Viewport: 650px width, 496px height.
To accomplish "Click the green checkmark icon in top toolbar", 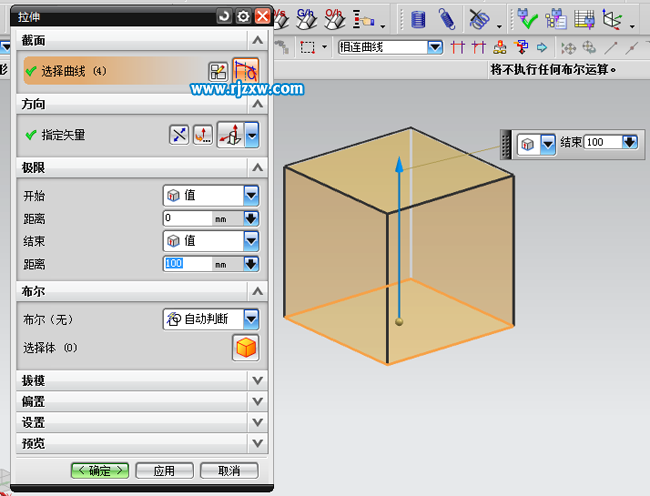I will [527, 18].
